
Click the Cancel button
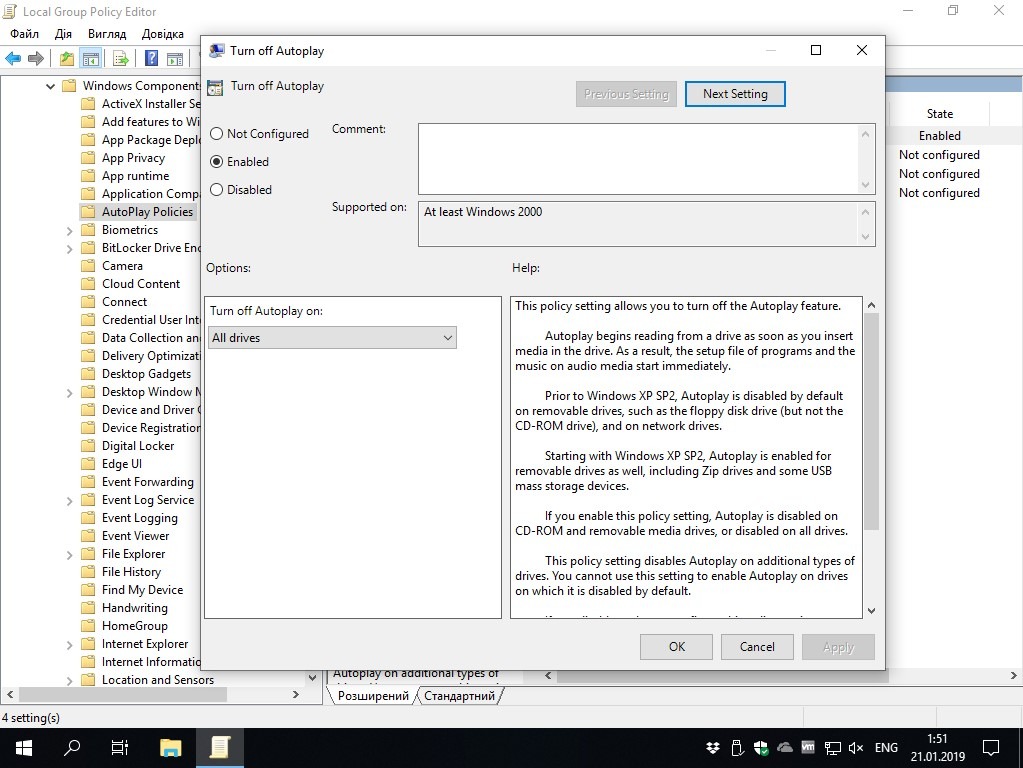point(757,647)
